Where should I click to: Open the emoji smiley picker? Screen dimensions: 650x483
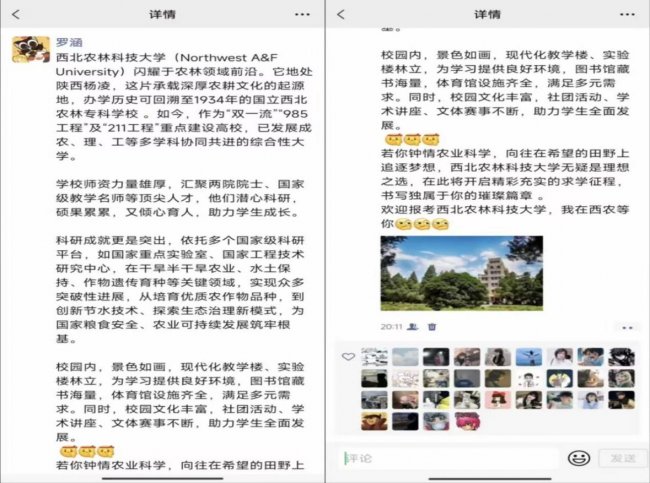pos(577,457)
